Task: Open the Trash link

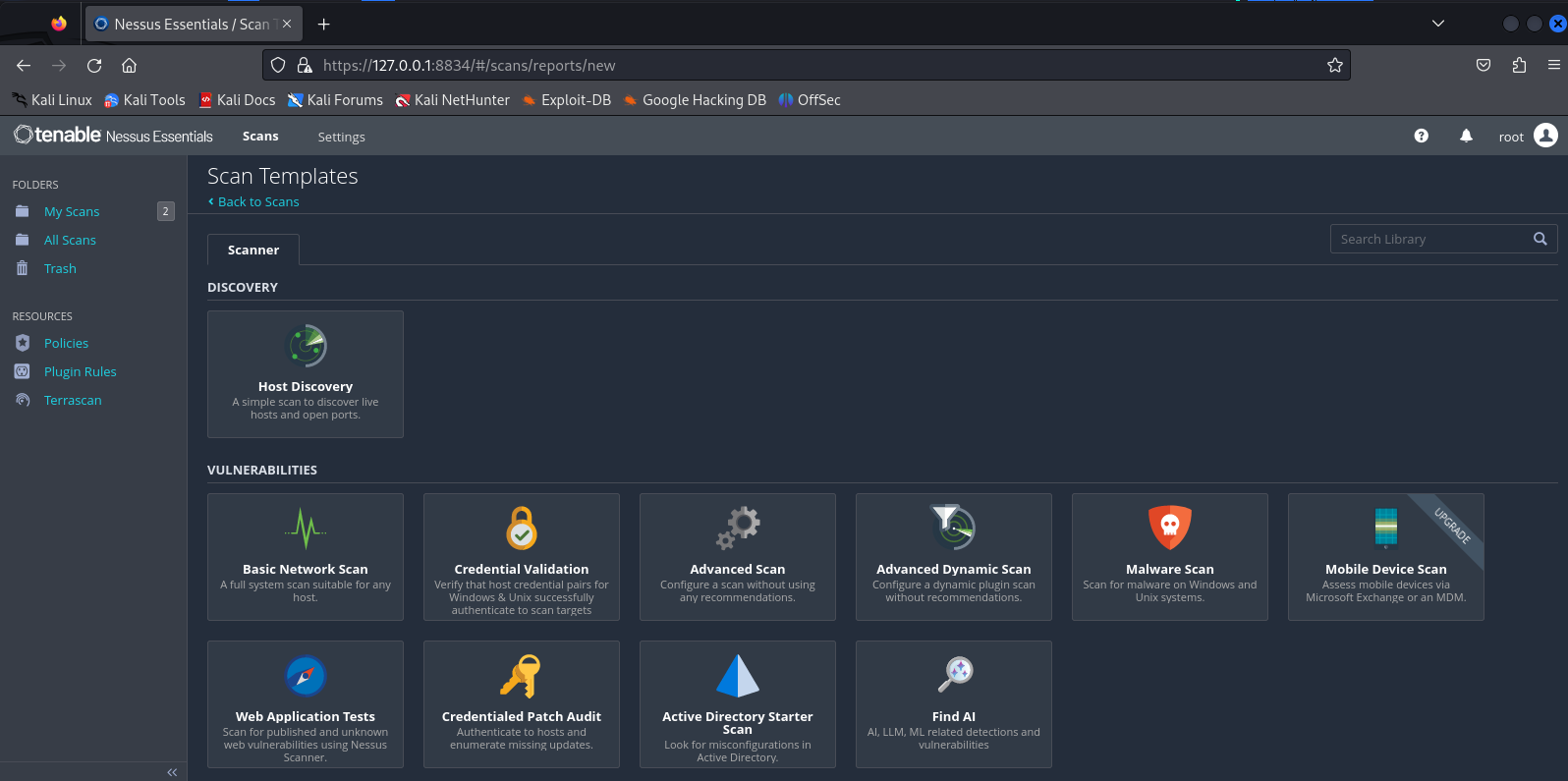Action: pos(60,268)
